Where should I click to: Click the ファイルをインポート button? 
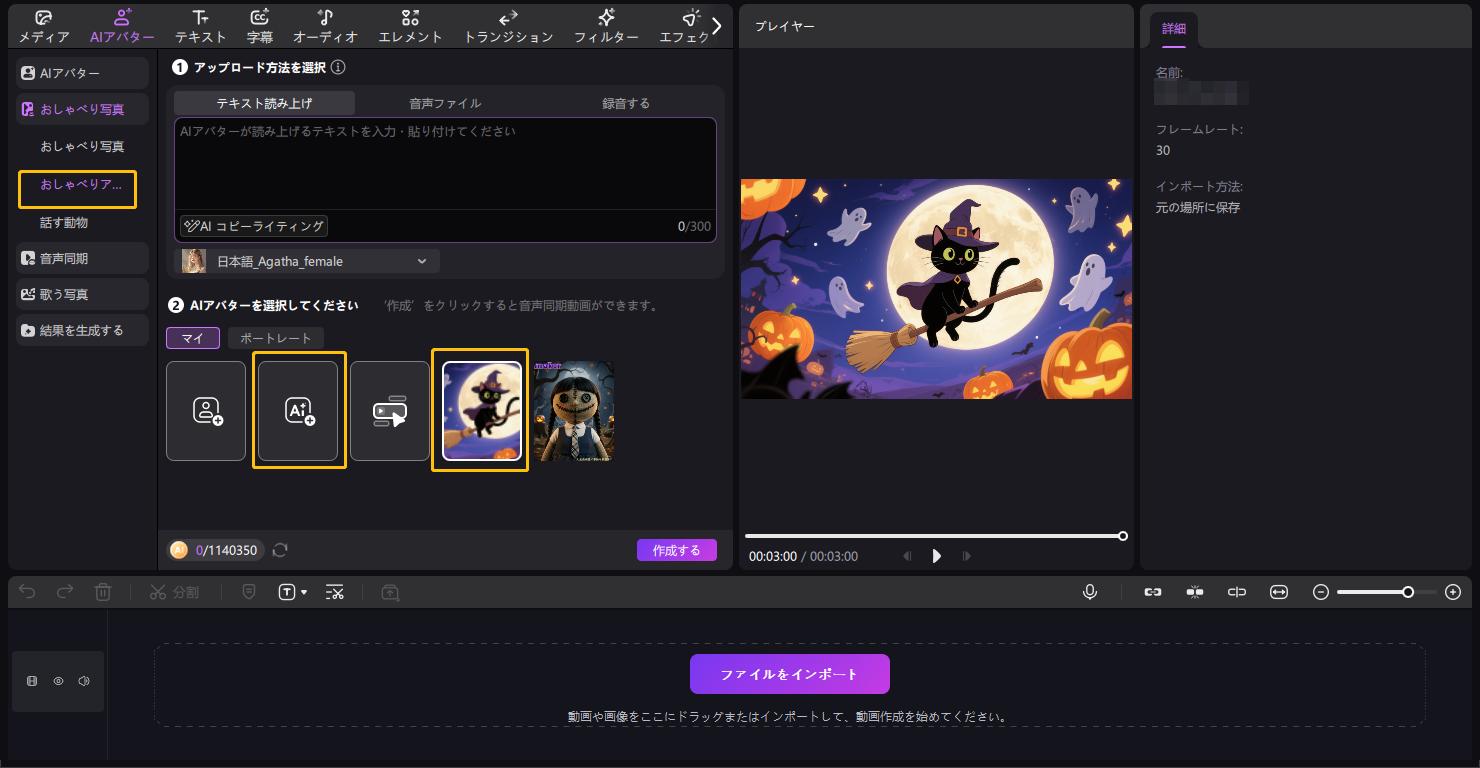(789, 674)
